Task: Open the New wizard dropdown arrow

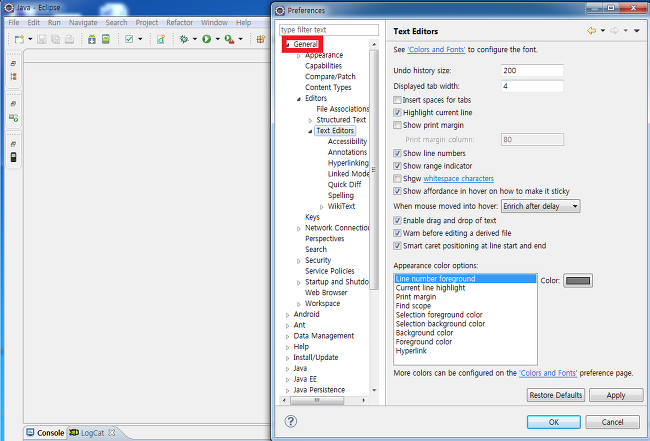Action: tap(30, 39)
